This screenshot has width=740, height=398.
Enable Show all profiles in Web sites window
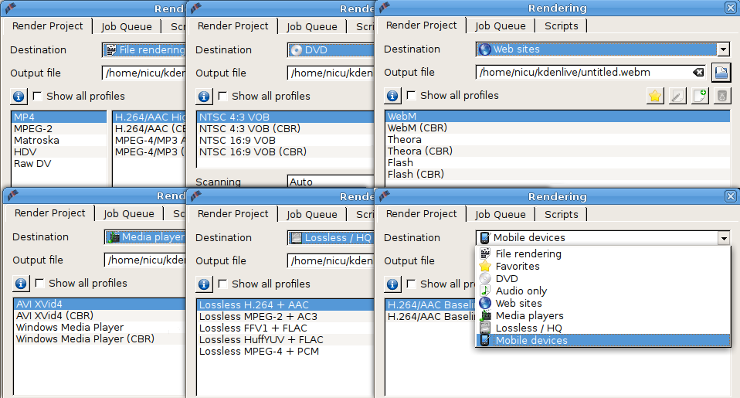(411, 95)
